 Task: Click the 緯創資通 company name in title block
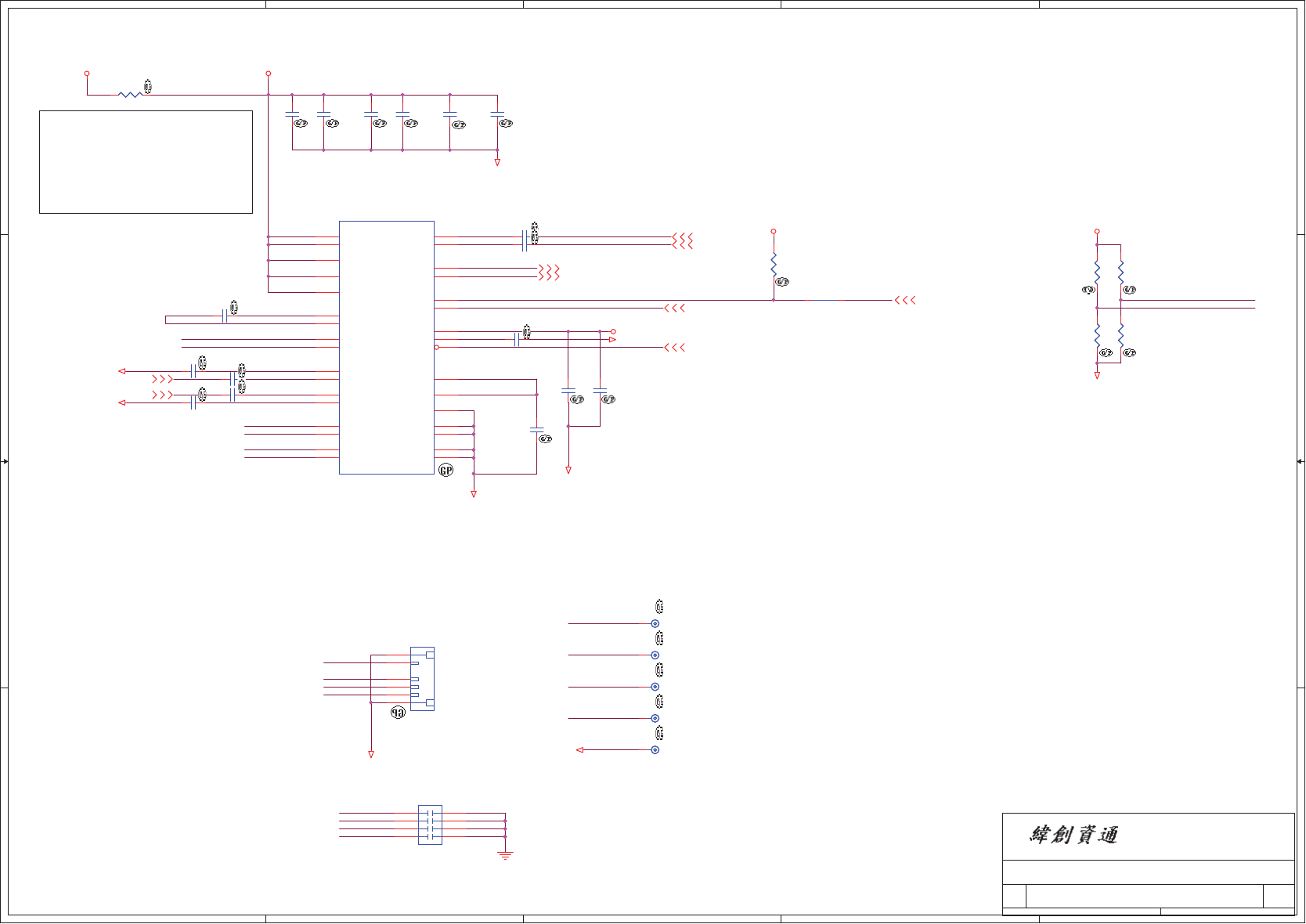pos(1073,835)
